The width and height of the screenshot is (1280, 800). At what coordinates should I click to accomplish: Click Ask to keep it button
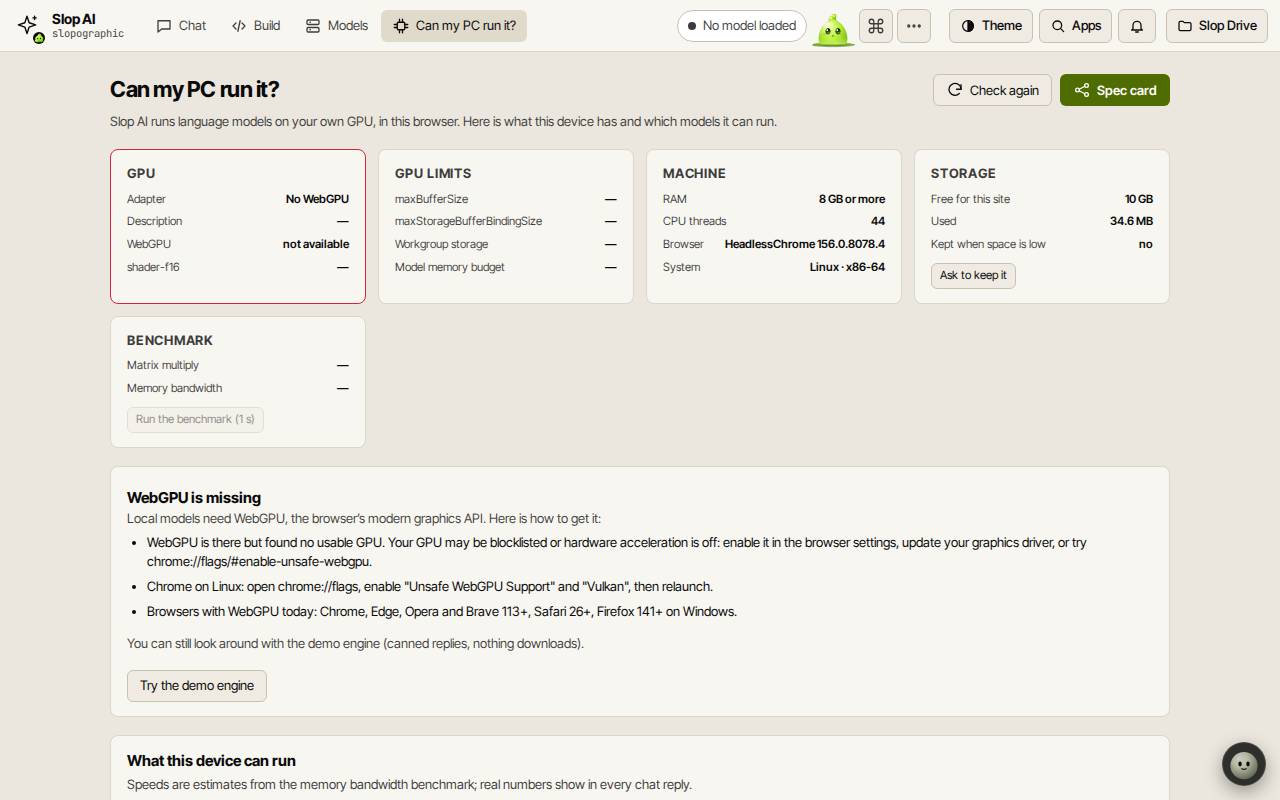pyautogui.click(x=973, y=276)
